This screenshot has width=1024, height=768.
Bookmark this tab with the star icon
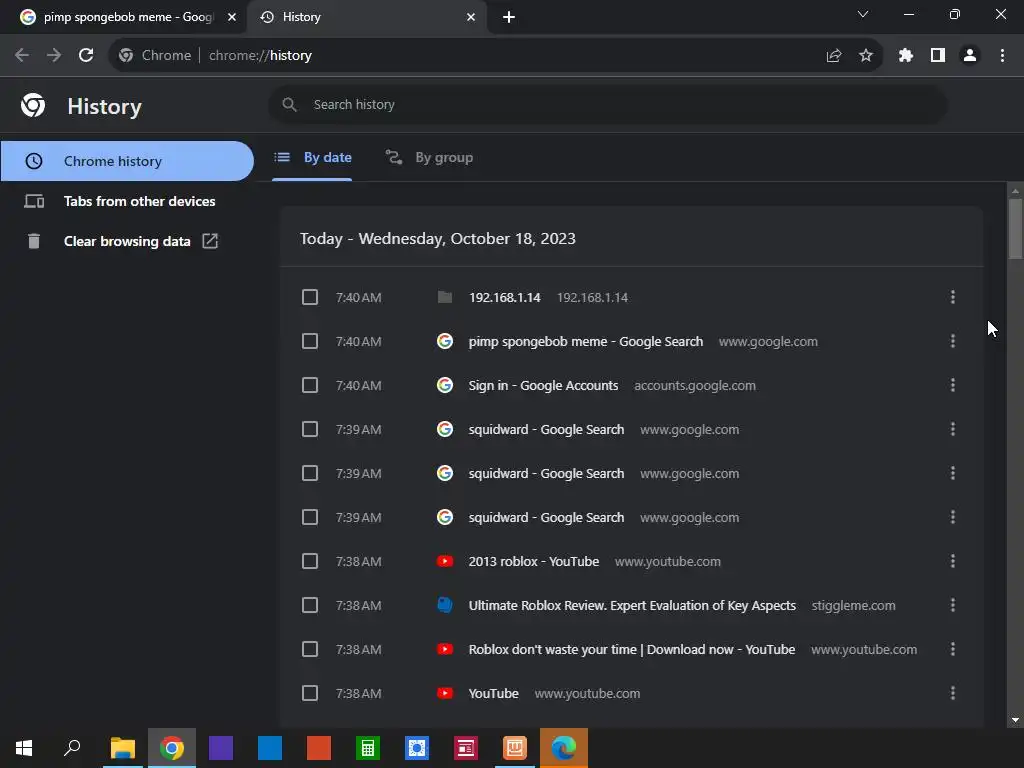(866, 56)
